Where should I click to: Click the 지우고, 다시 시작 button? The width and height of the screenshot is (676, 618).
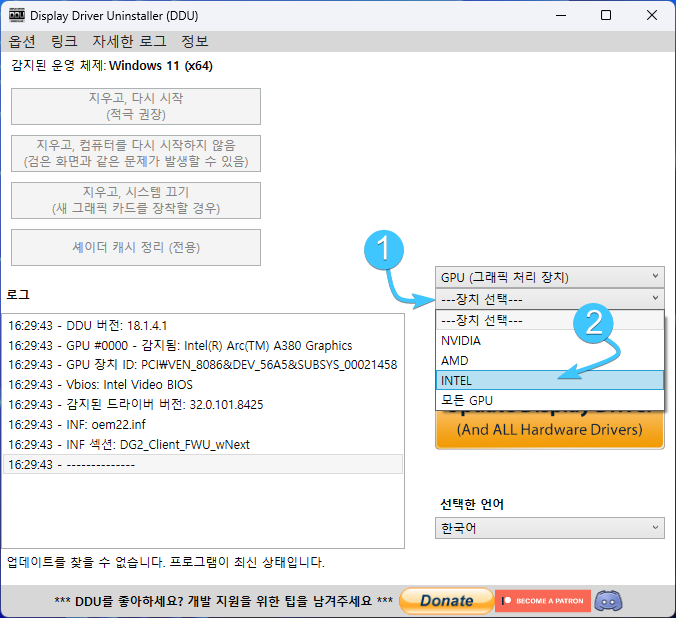pos(136,106)
